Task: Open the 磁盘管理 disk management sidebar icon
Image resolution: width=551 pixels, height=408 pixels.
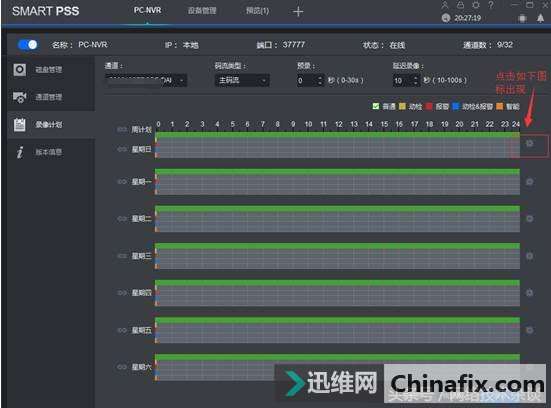Action: pyautogui.click(x=20, y=70)
